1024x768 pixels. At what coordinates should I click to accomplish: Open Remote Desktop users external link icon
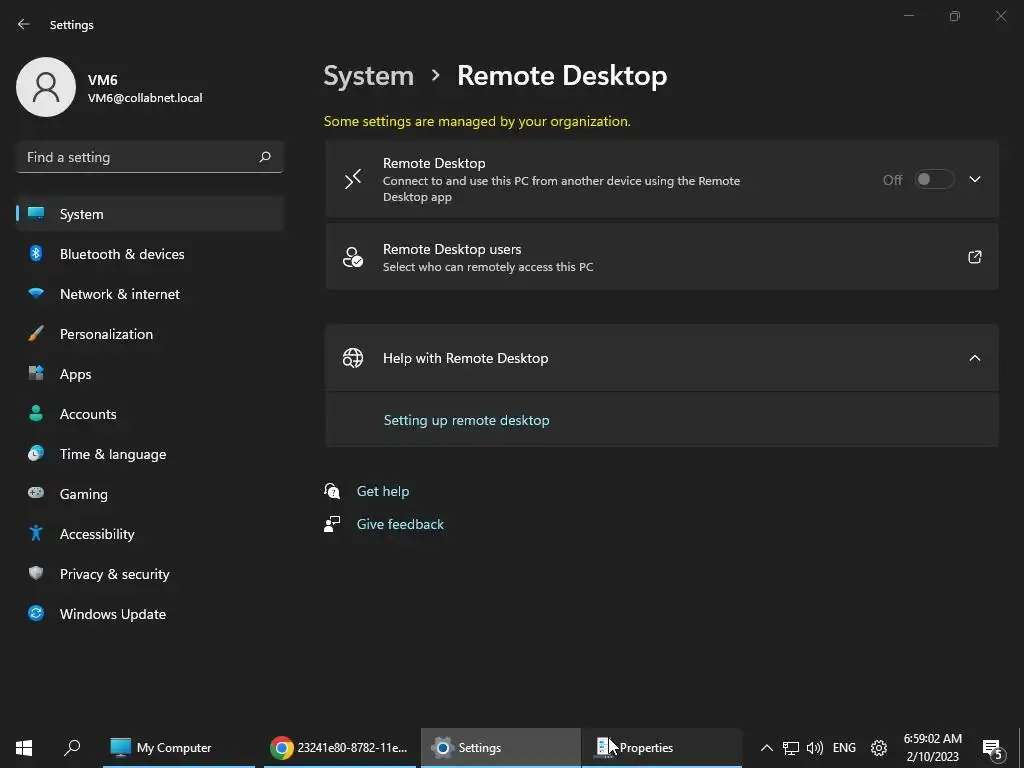pos(974,257)
